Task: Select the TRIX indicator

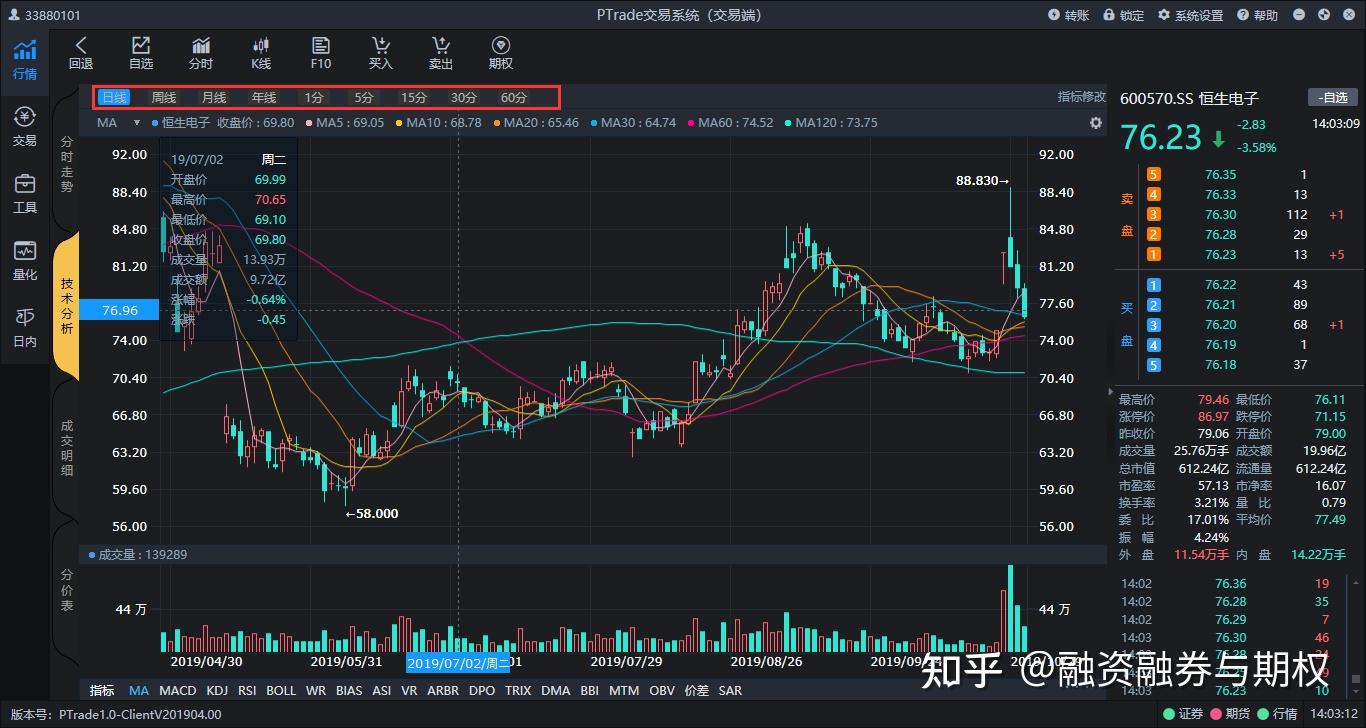Action: [518, 690]
